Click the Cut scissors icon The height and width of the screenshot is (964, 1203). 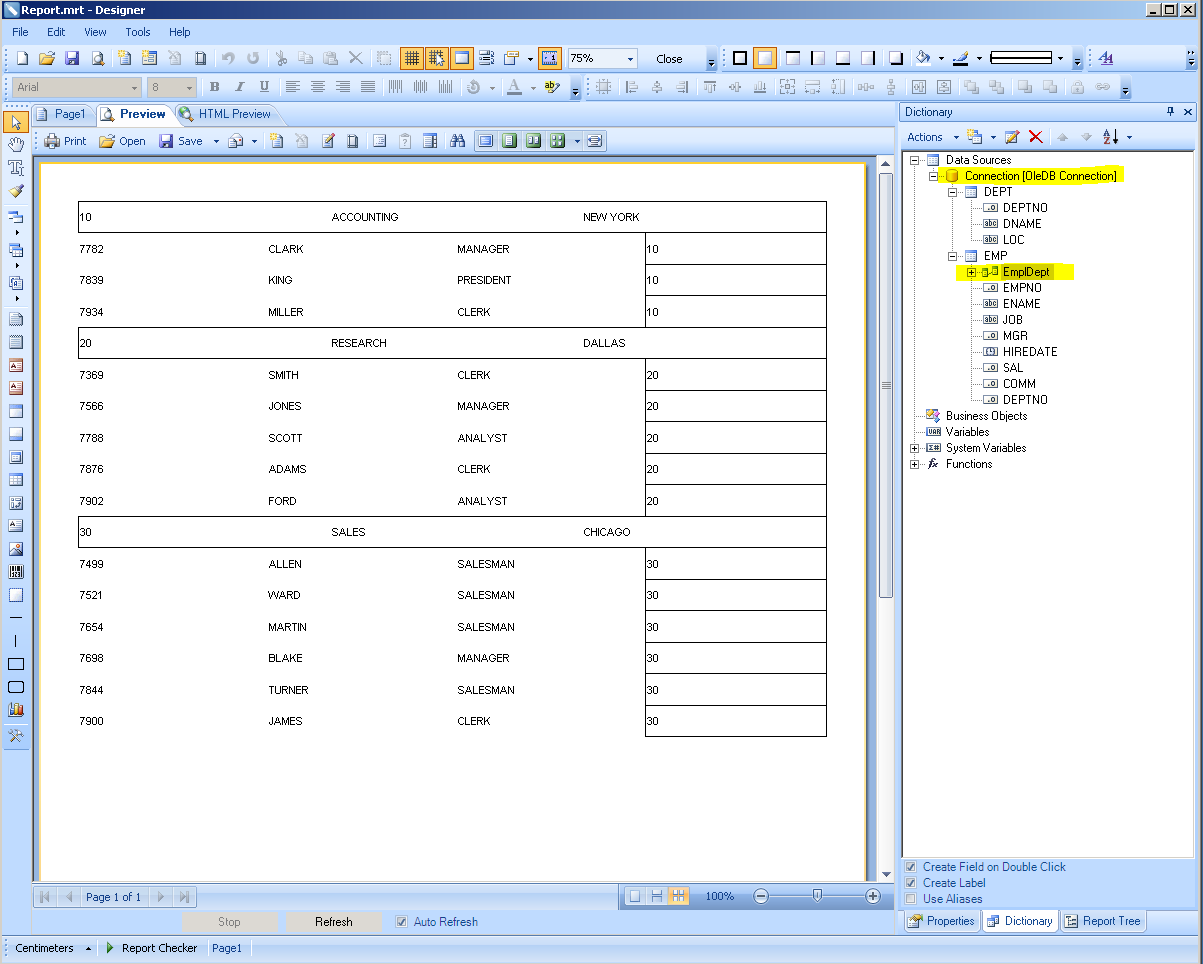[281, 59]
